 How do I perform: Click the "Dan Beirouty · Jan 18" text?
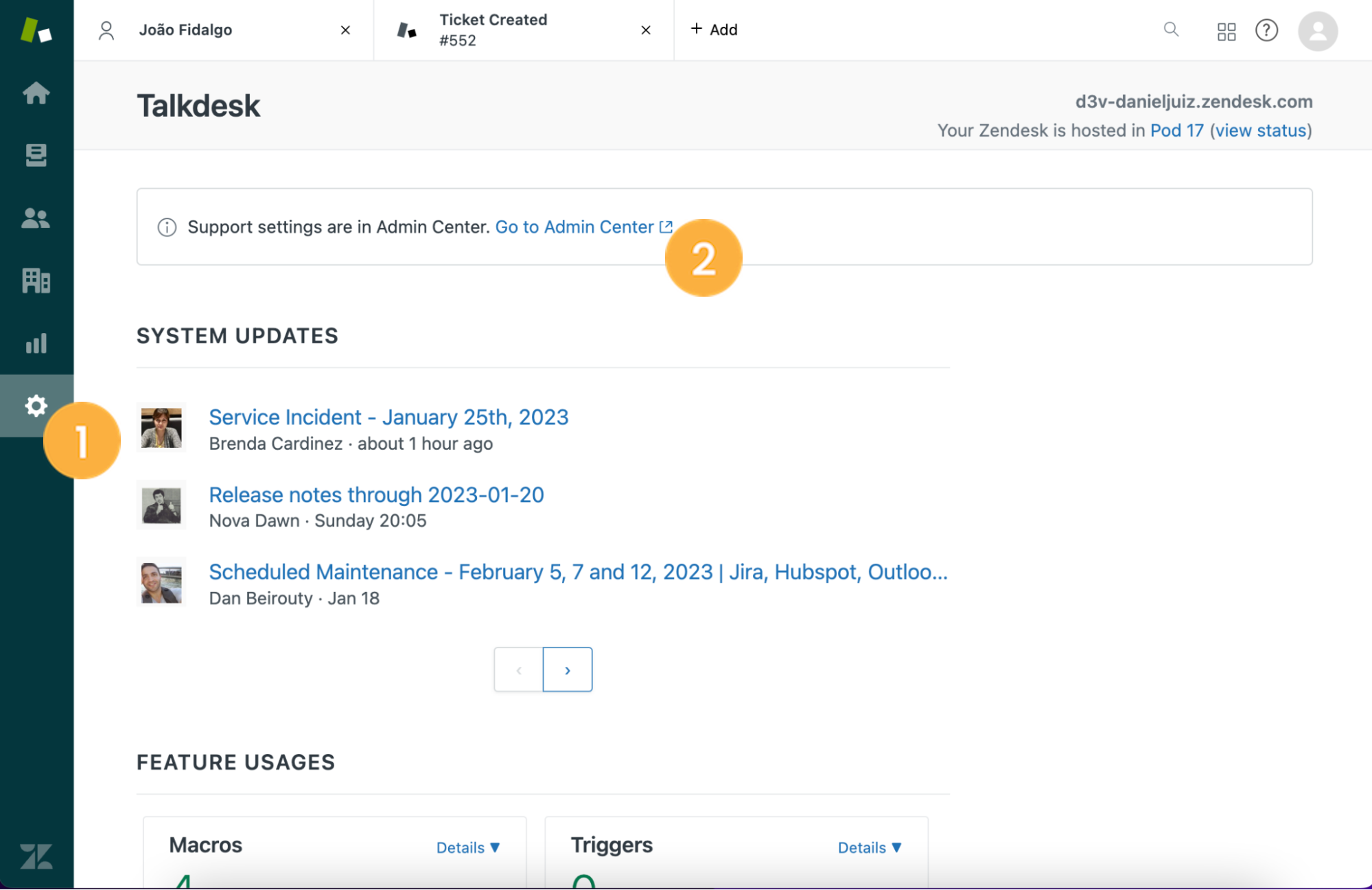[x=294, y=598]
